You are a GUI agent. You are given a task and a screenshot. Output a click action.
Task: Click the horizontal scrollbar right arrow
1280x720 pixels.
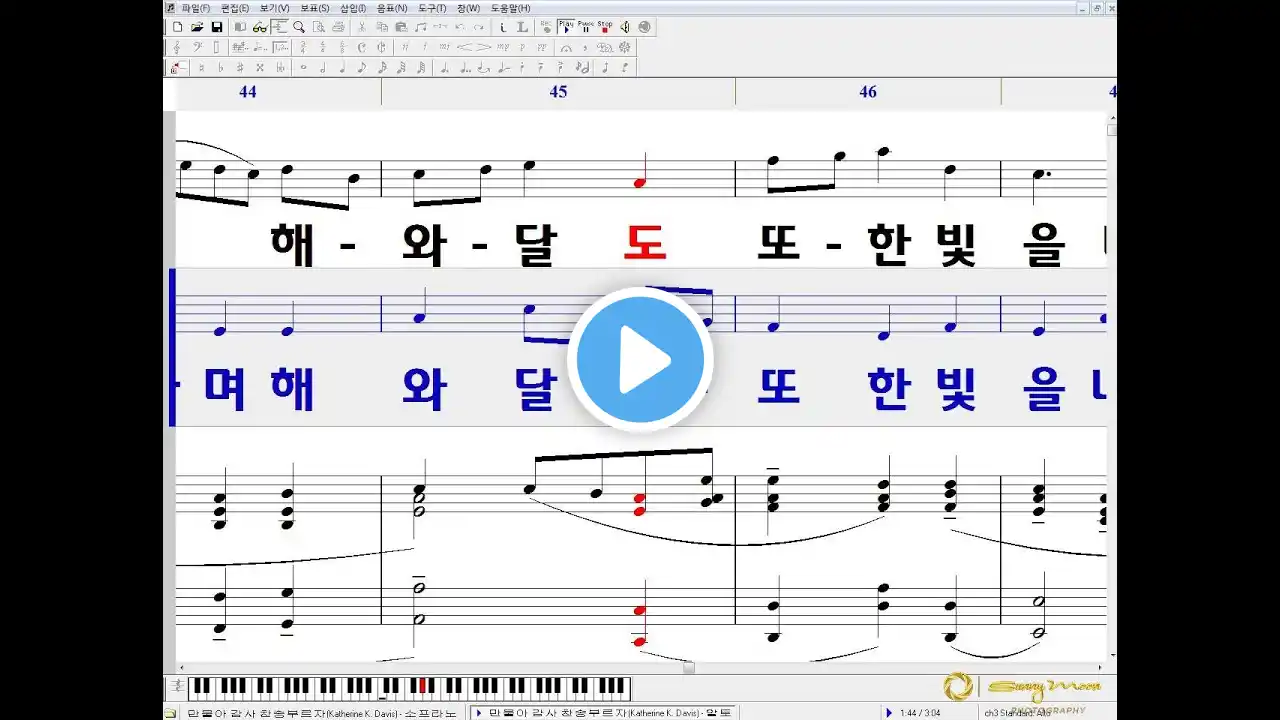point(1101,667)
